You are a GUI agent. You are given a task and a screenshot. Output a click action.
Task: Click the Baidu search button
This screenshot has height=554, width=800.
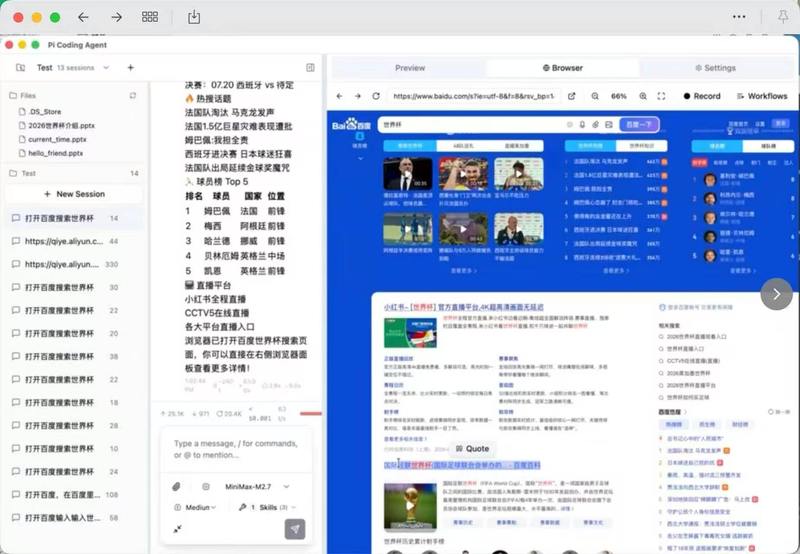(x=639, y=124)
